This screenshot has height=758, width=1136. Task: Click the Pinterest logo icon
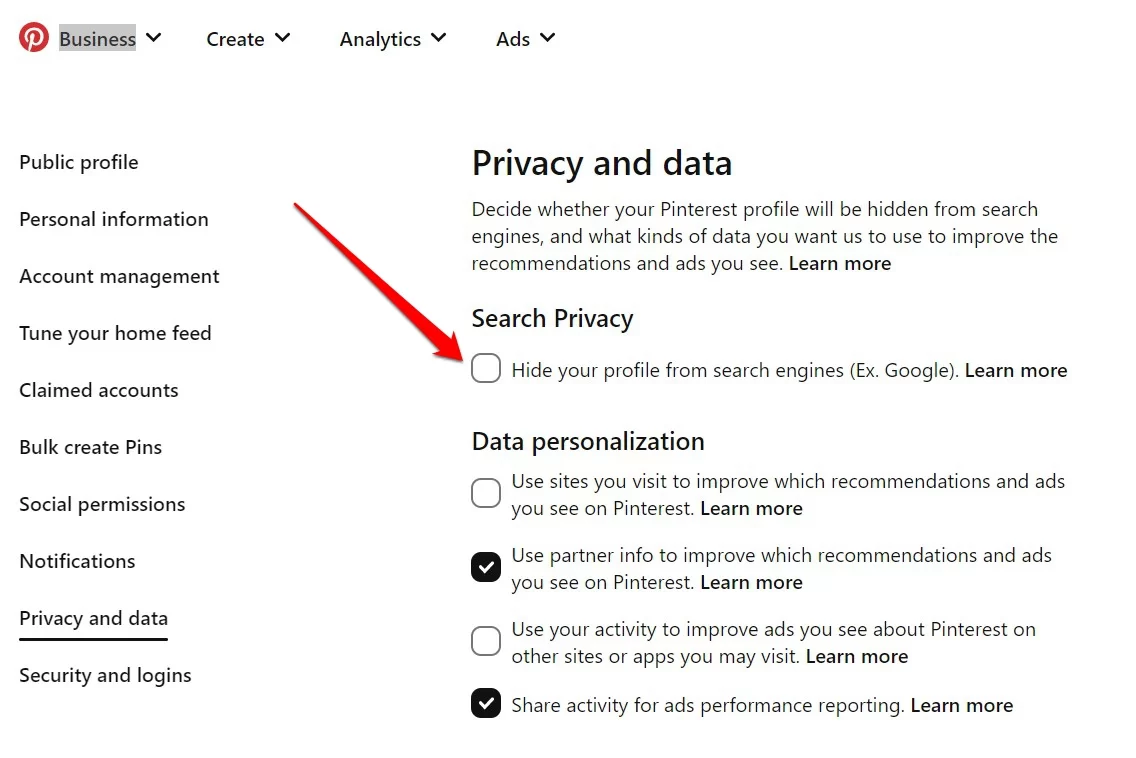point(33,38)
